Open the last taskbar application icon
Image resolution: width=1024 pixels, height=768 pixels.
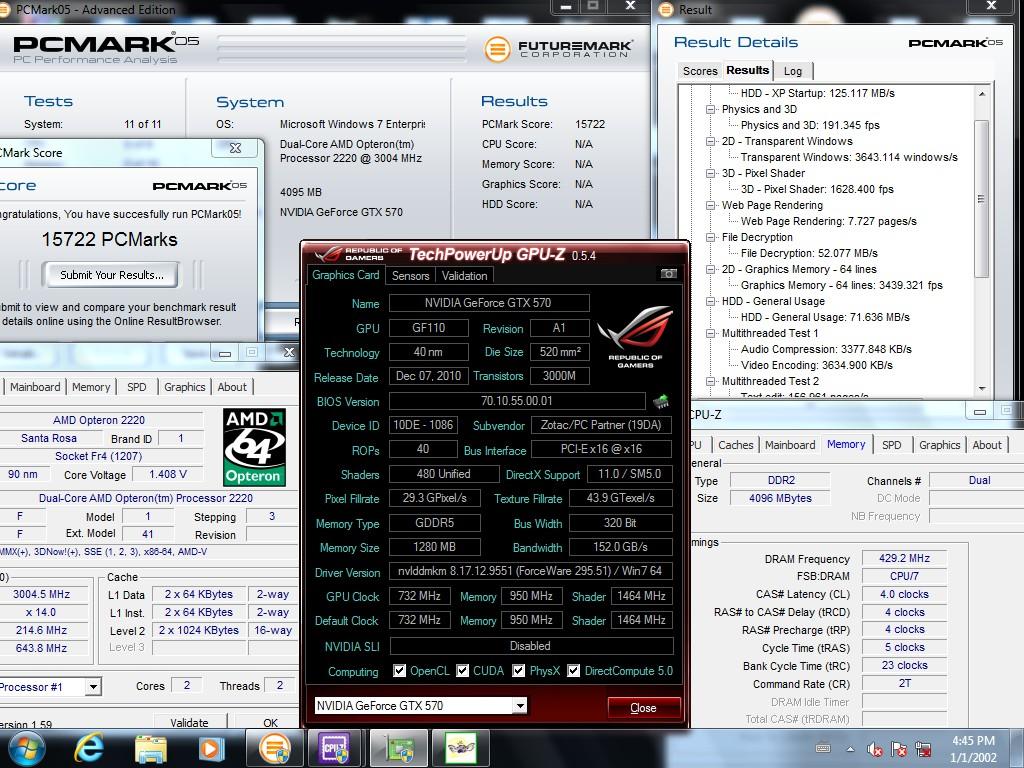click(x=460, y=748)
